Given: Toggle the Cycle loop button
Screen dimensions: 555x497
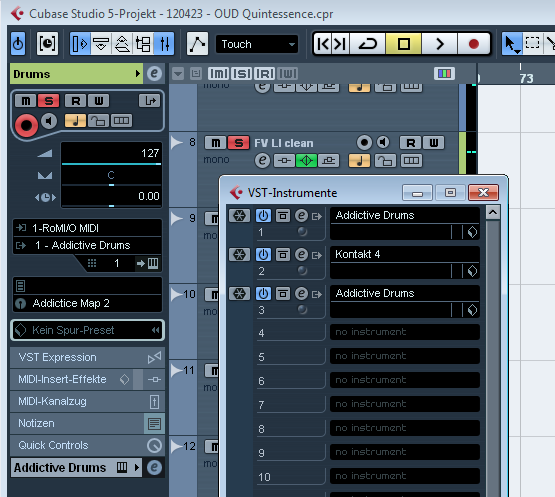Looking at the screenshot, I should [x=368, y=44].
